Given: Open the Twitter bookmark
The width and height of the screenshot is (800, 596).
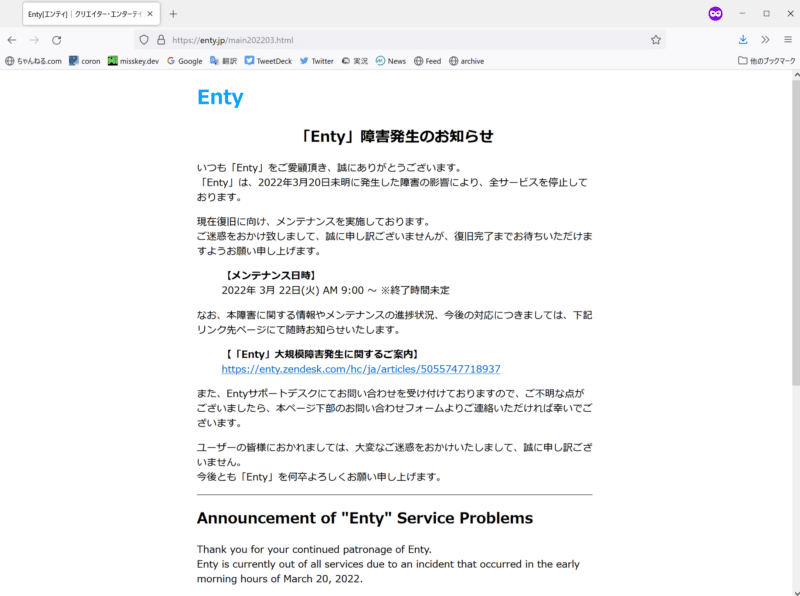Looking at the screenshot, I should pyautogui.click(x=317, y=61).
